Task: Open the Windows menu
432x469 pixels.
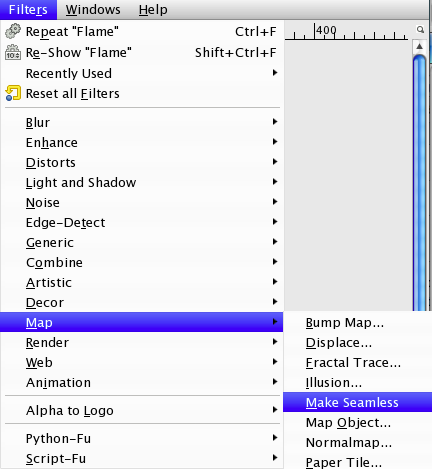Action: (93, 10)
